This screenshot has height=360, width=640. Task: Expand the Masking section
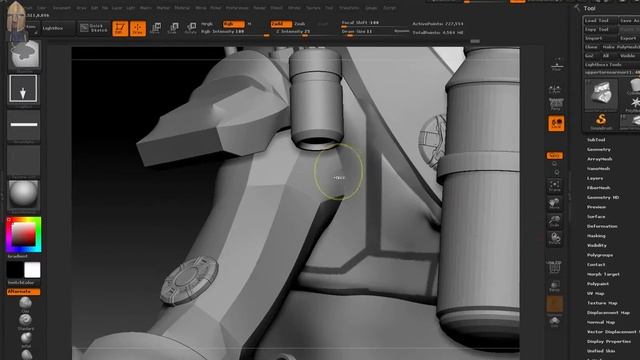point(596,236)
